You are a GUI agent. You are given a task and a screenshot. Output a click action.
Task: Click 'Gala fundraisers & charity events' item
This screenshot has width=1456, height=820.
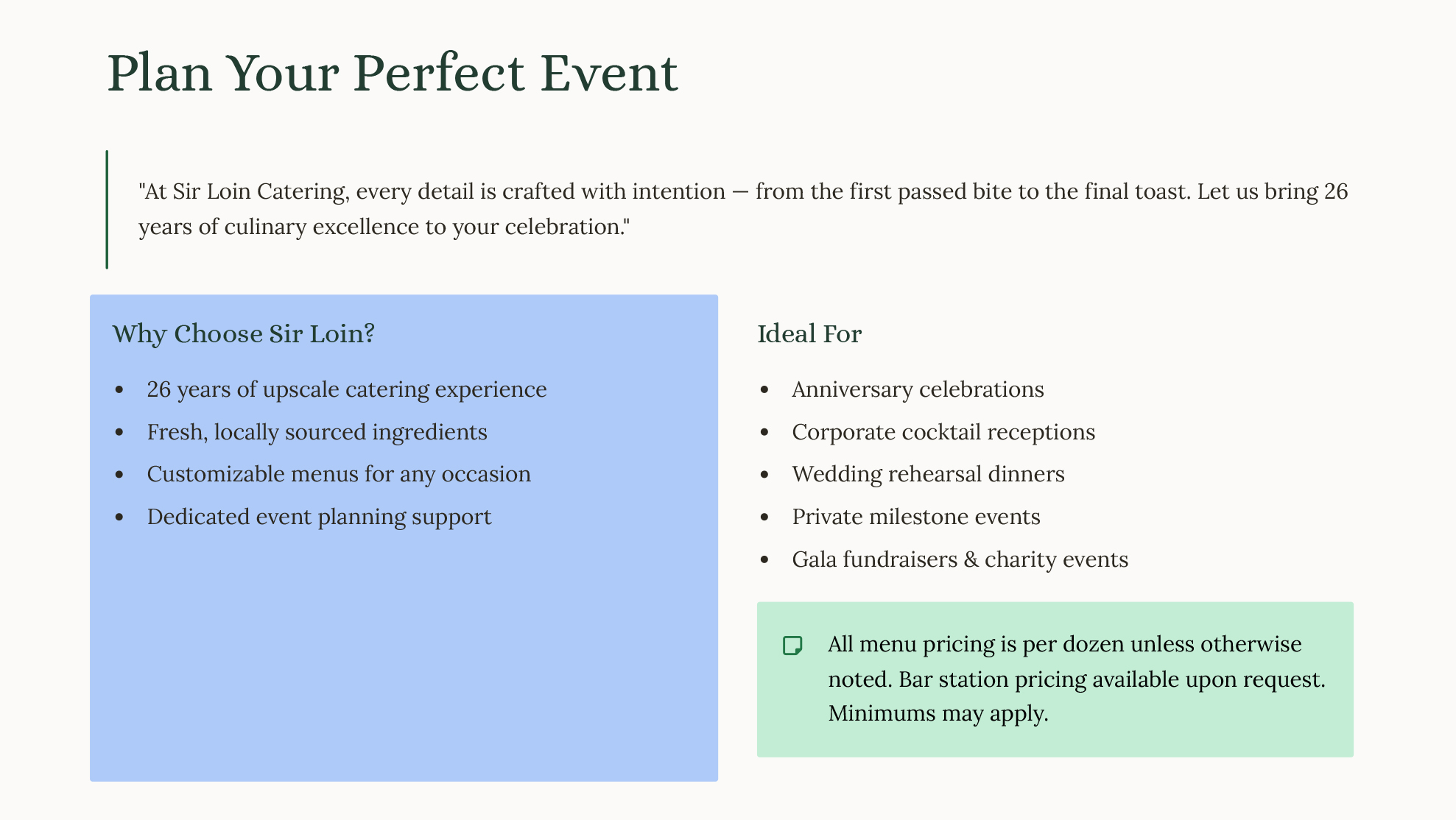[960, 559]
